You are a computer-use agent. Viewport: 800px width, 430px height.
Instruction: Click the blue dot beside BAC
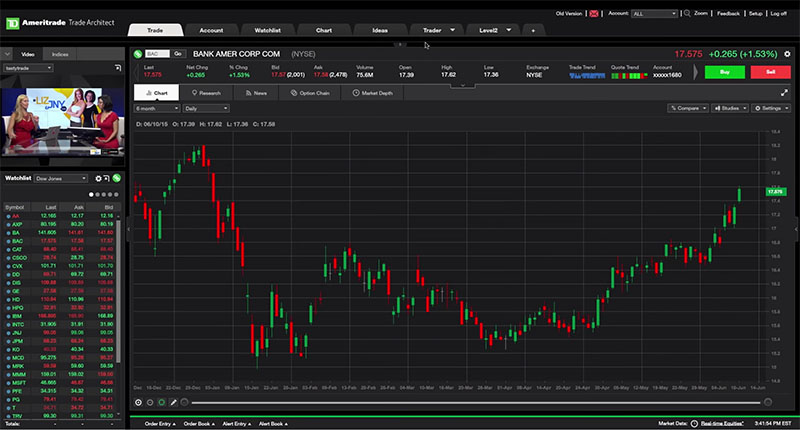click(x=8, y=241)
